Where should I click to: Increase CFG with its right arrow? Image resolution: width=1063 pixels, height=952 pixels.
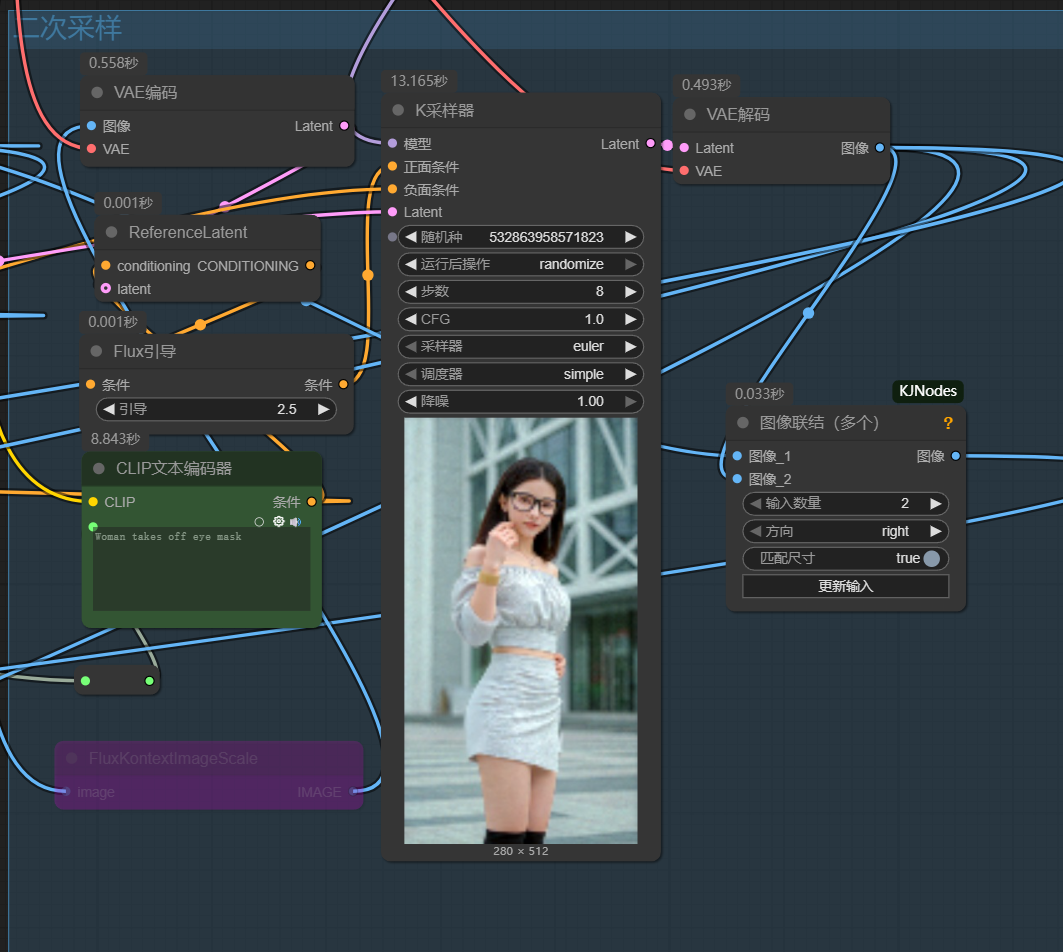click(x=630, y=319)
